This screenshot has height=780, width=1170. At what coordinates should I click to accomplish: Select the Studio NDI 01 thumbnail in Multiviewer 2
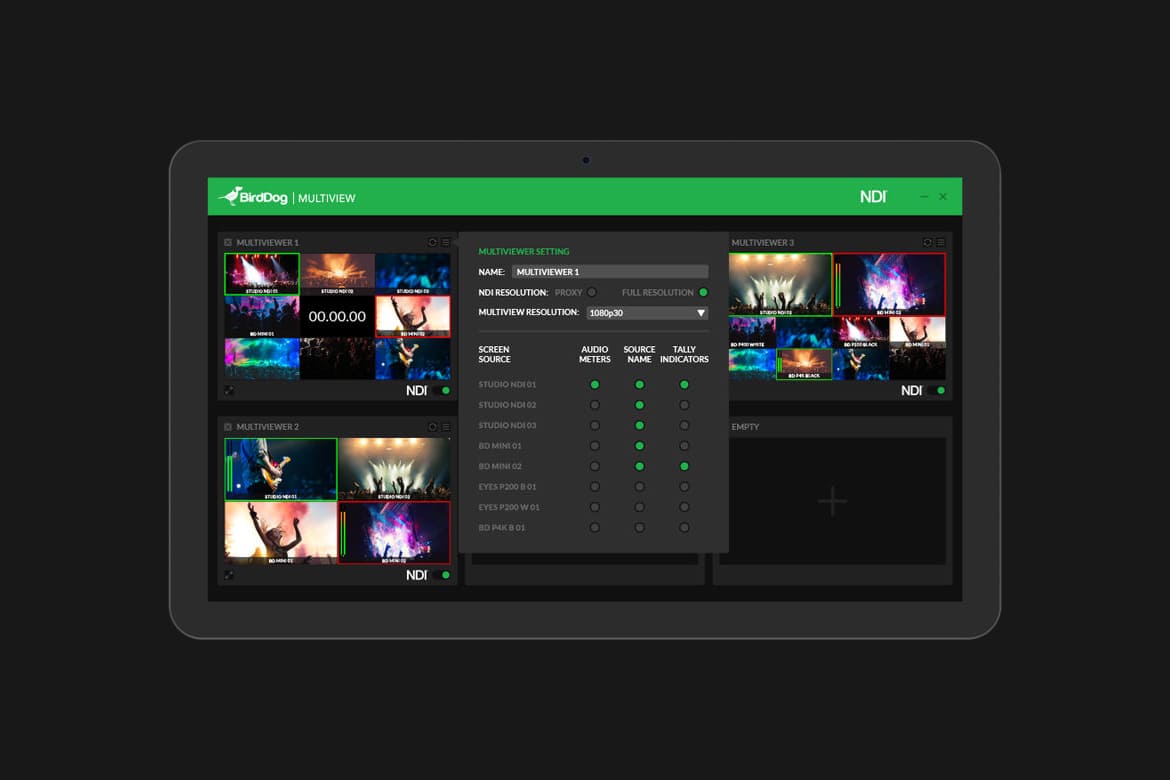pos(281,469)
